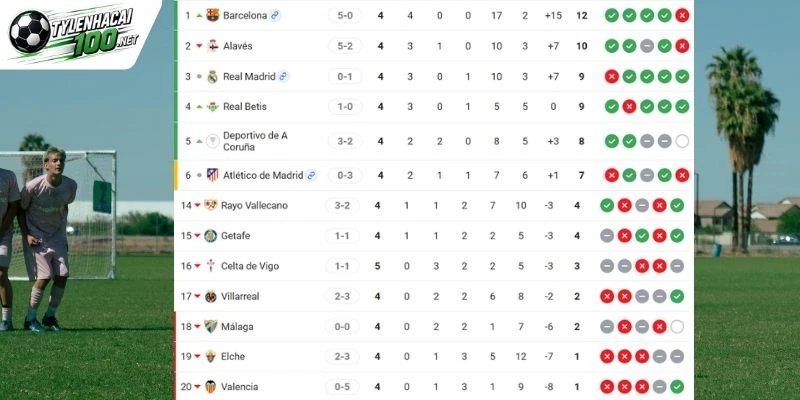Click Deportivo's empty upcoming match circle
This screenshot has height=400, width=800.
pos(682,141)
